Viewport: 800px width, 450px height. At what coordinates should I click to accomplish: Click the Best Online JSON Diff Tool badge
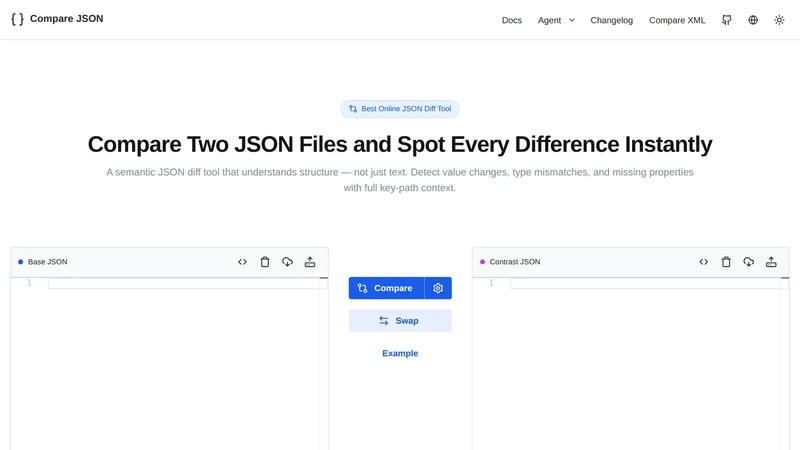click(400, 109)
